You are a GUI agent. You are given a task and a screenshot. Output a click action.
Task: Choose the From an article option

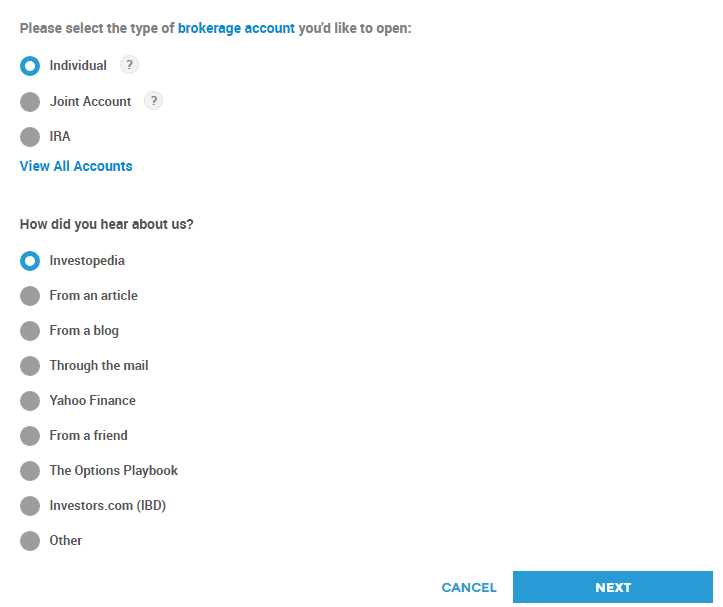pyautogui.click(x=30, y=296)
